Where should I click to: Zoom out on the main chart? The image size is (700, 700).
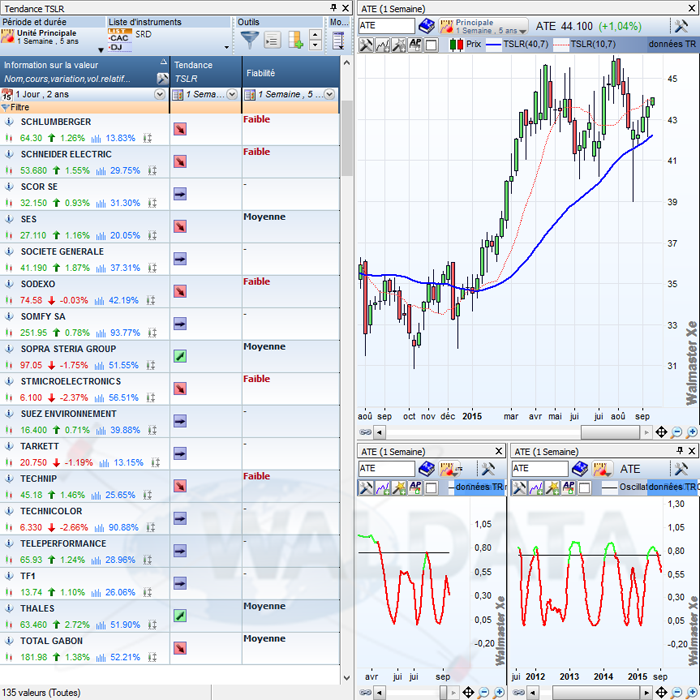point(678,433)
